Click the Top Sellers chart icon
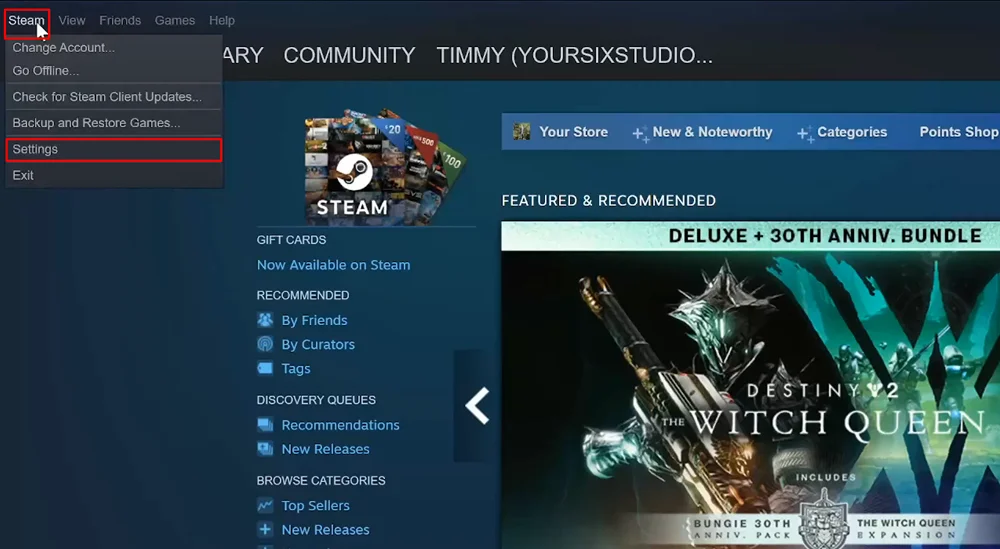The image size is (1000, 549). click(x=265, y=506)
